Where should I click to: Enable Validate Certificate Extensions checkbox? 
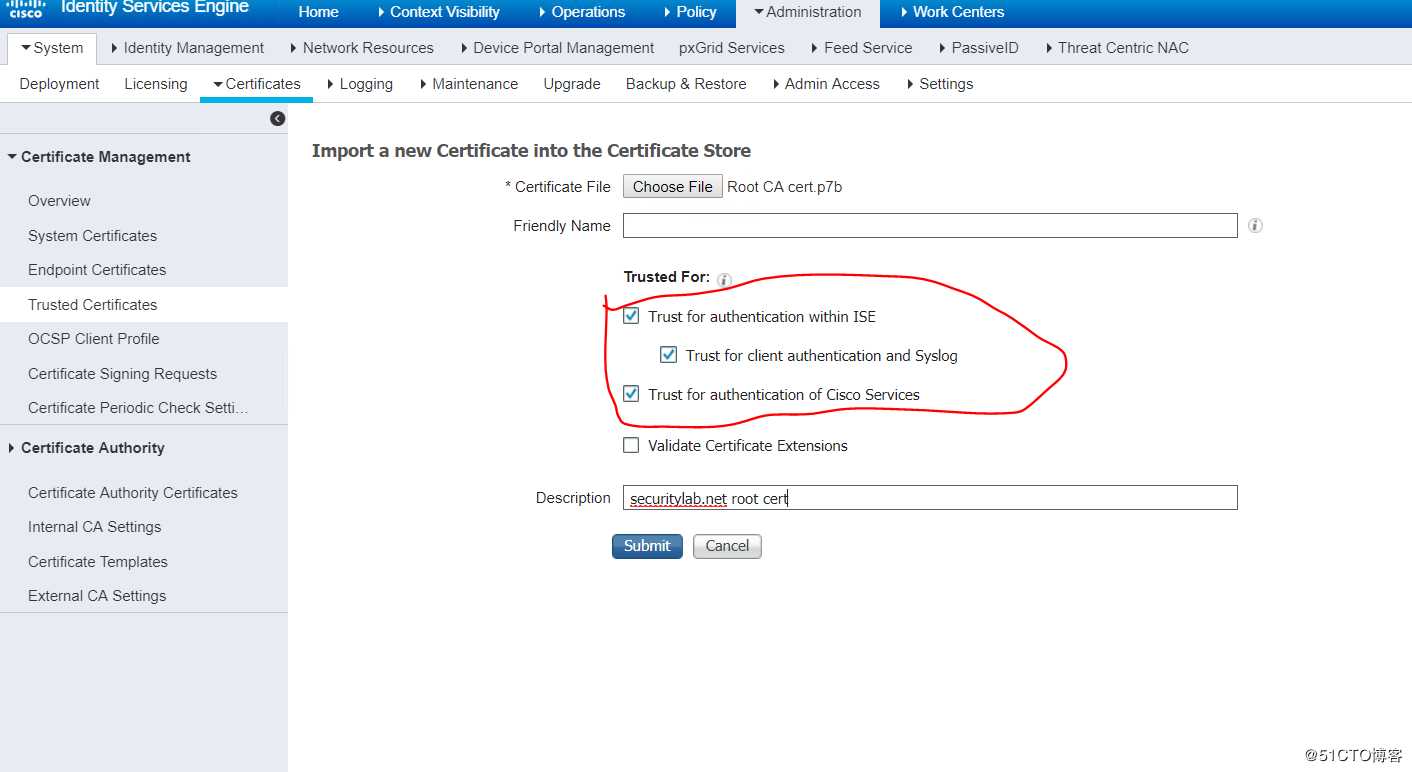[x=631, y=446]
